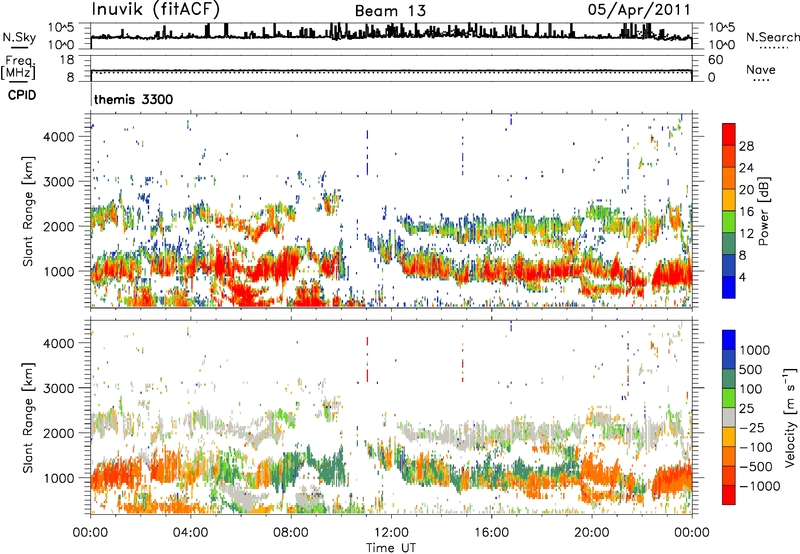Viewport: 800px width, 554px height.
Task: Click the 'CPID' label
Action: tap(22, 95)
